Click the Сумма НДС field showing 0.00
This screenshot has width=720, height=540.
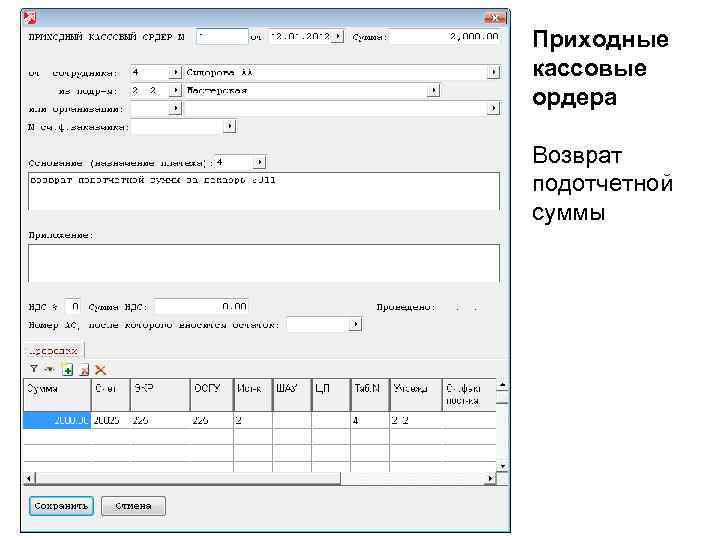pos(201,306)
